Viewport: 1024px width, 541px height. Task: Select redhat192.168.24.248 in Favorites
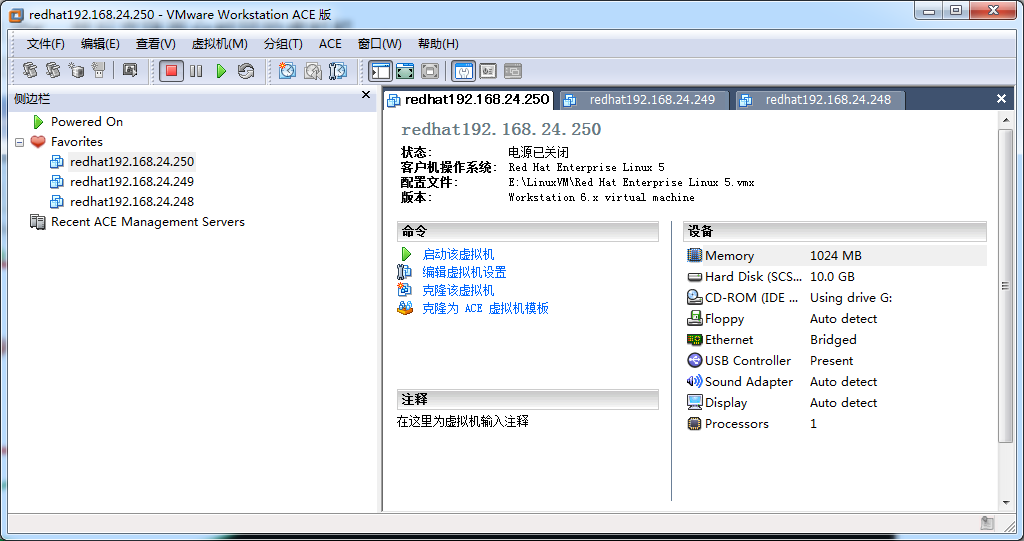pos(132,202)
